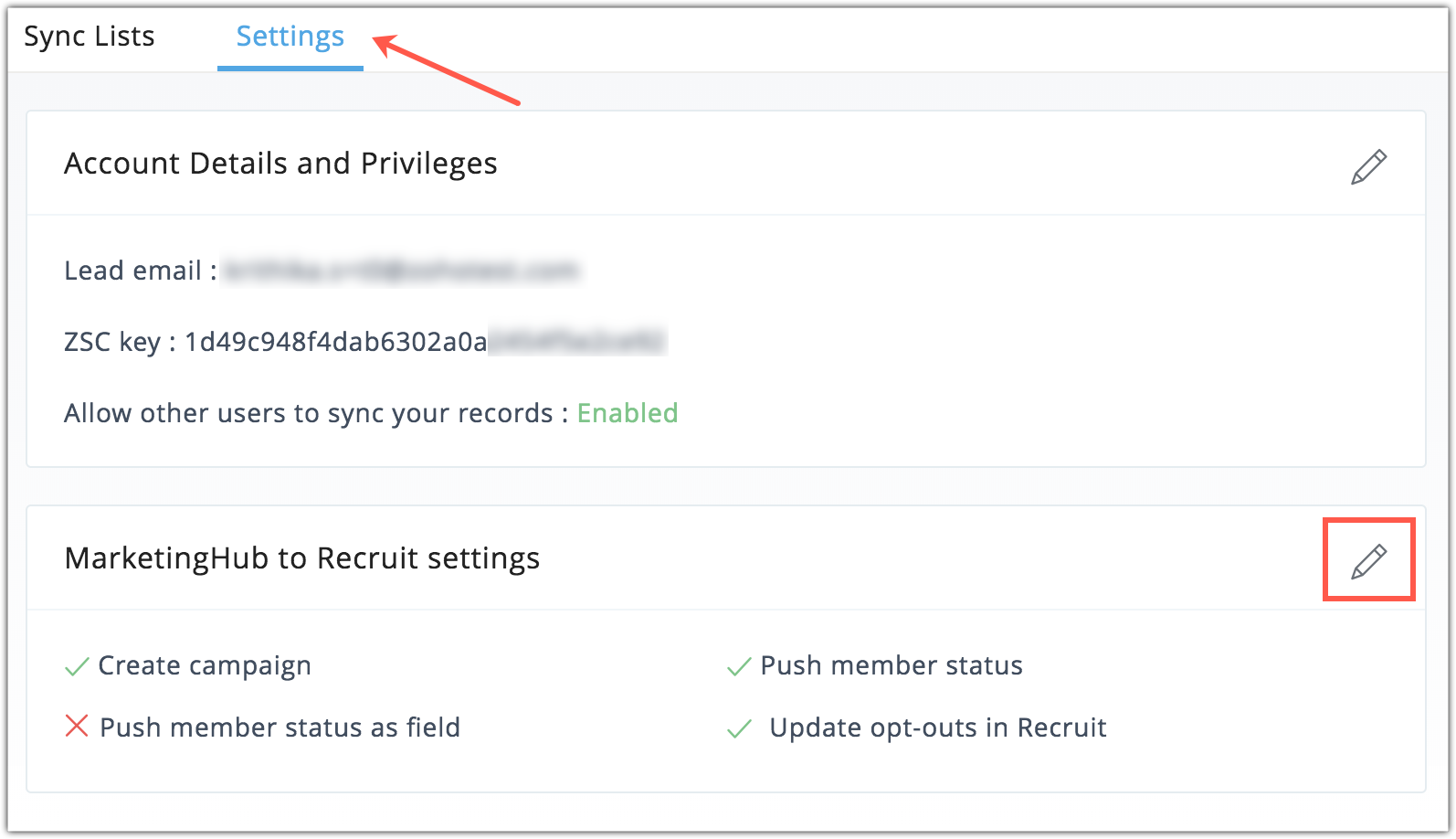1456x839 pixels.
Task: Click the ZSC key label
Action: point(112,342)
